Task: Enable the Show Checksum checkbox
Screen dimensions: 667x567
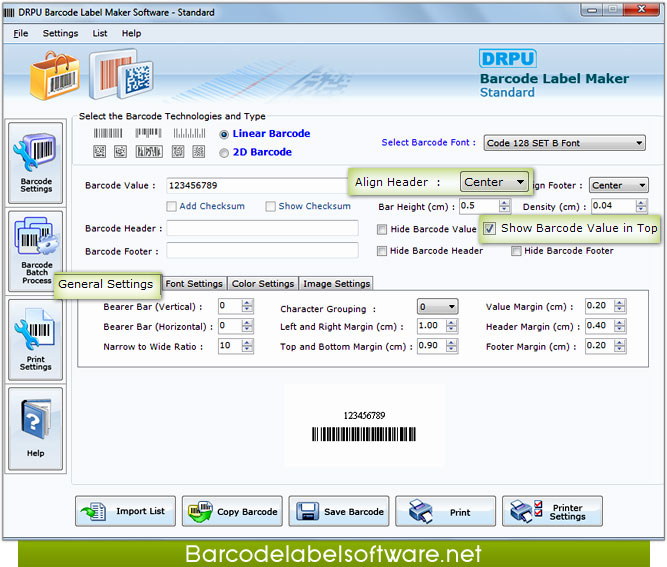Action: 270,206
